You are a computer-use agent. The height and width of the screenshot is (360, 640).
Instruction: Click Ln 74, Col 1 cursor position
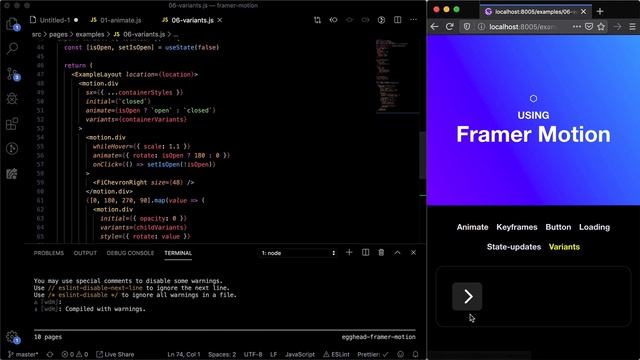point(184,354)
